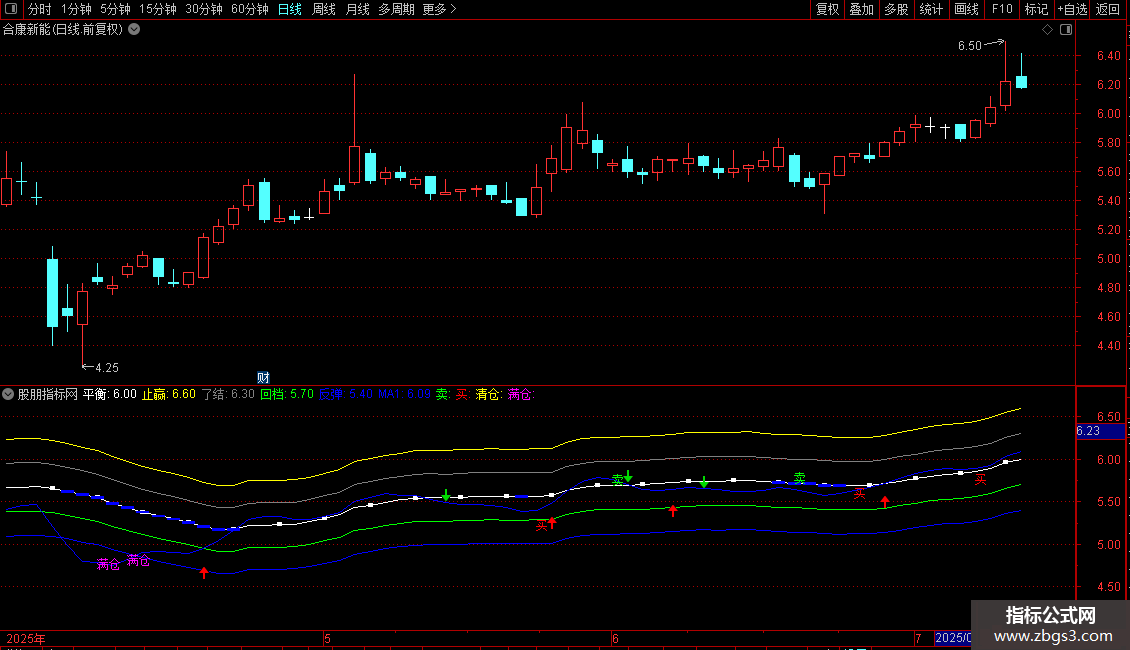Select the 15分钟 period tab

click(158, 9)
